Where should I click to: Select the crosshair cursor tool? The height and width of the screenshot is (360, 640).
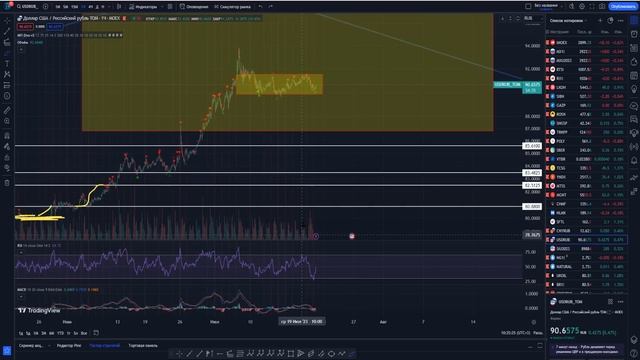[x=7, y=20]
